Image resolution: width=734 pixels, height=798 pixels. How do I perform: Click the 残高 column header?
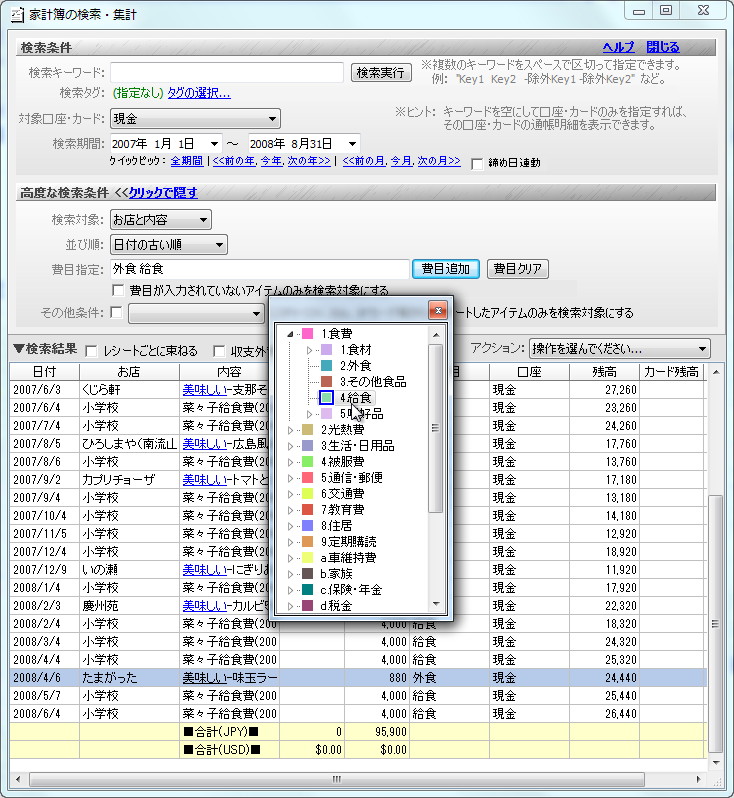point(604,372)
